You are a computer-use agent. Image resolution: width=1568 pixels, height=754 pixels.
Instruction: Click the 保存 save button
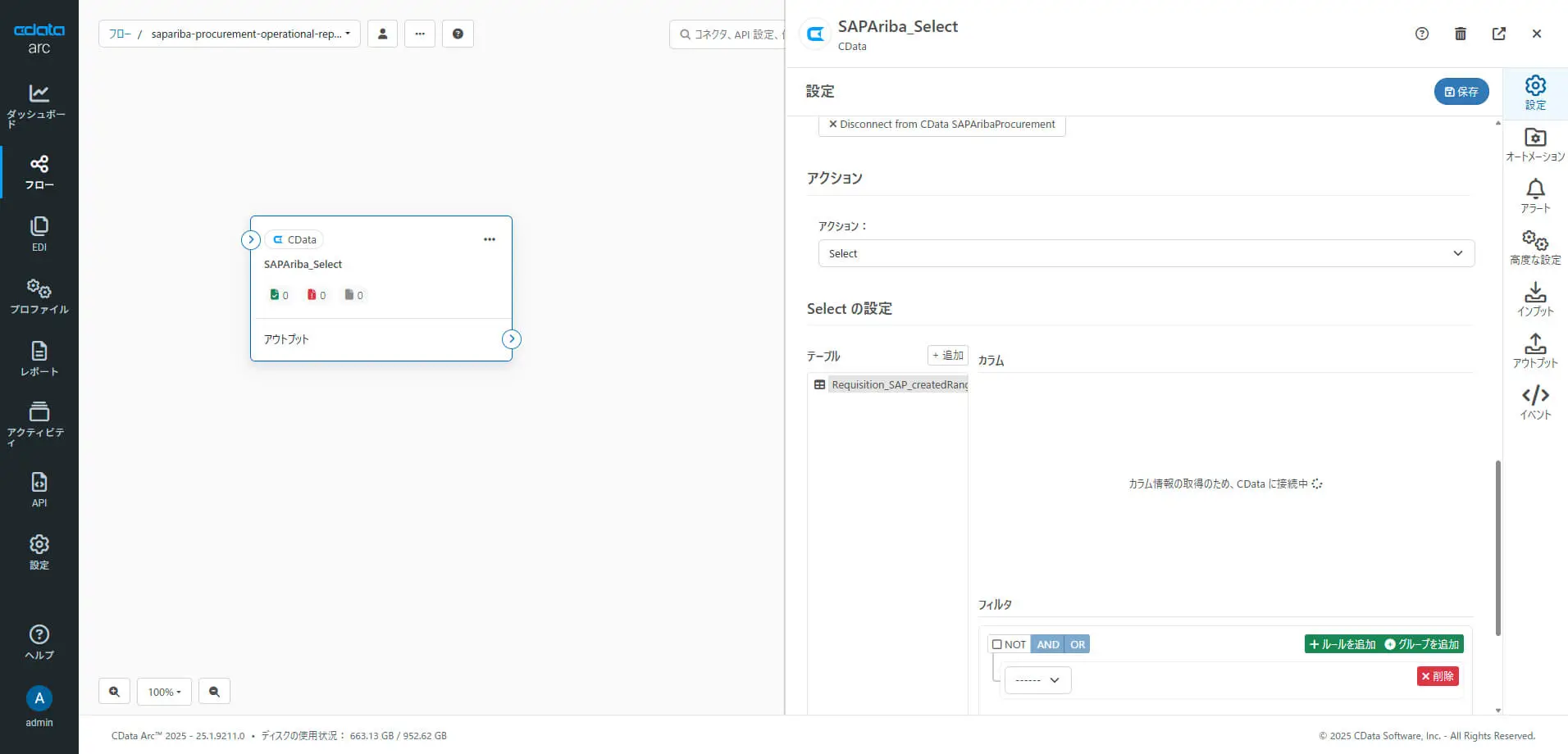tap(1461, 92)
